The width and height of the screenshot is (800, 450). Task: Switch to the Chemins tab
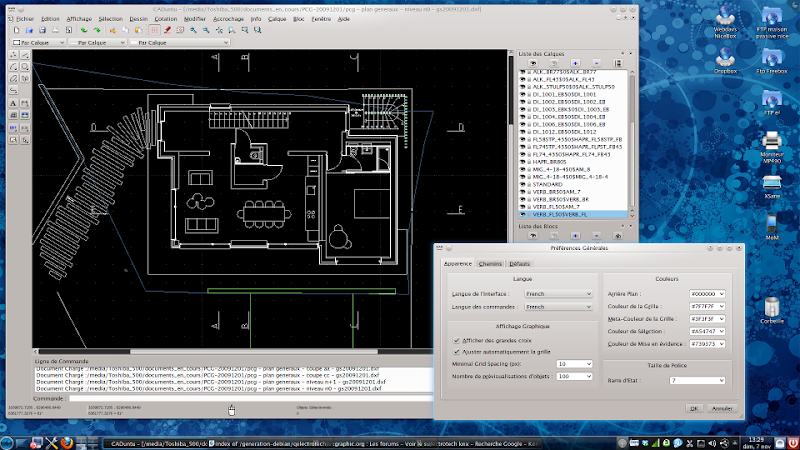click(490, 263)
